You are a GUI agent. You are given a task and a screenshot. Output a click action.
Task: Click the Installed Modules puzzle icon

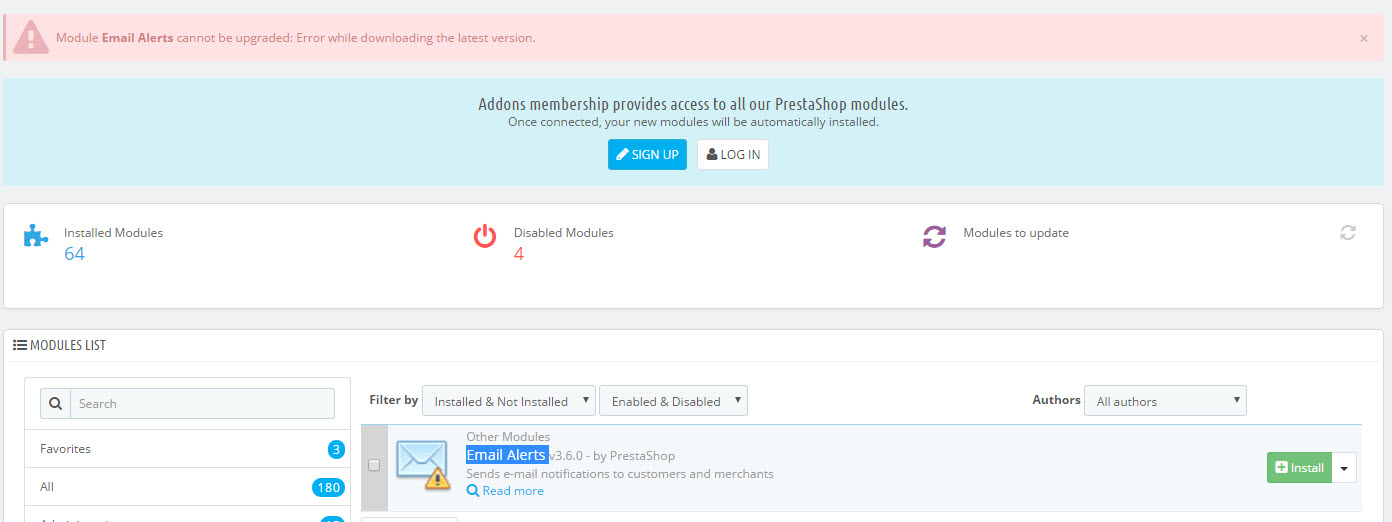[36, 237]
